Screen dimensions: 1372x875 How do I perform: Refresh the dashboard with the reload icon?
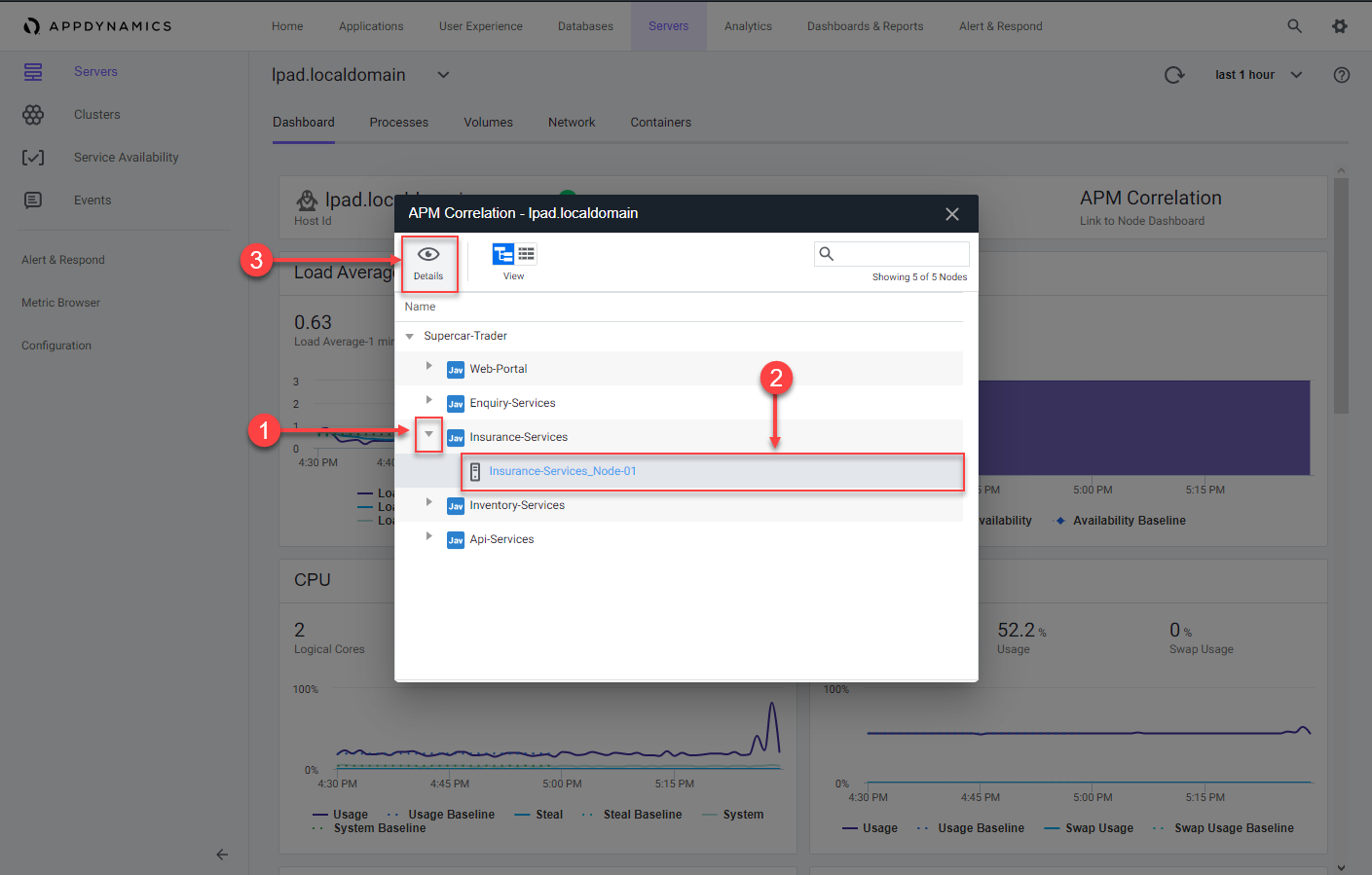(x=1174, y=75)
